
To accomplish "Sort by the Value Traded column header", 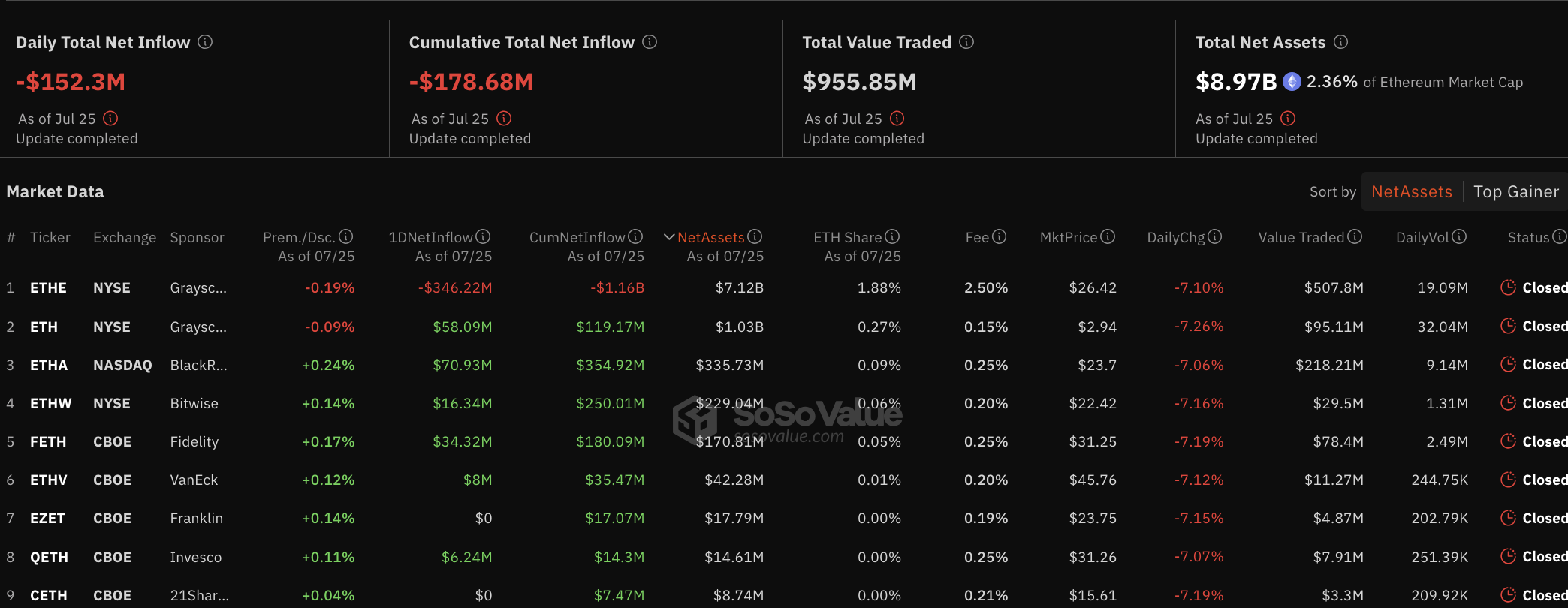I will tap(1301, 237).
